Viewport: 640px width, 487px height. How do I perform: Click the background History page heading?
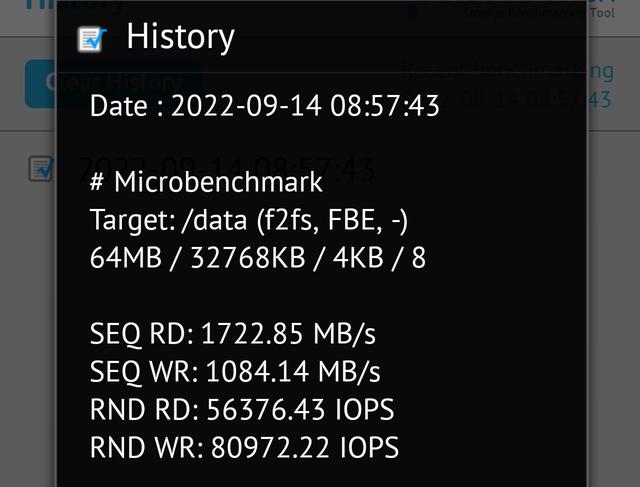pos(30,6)
